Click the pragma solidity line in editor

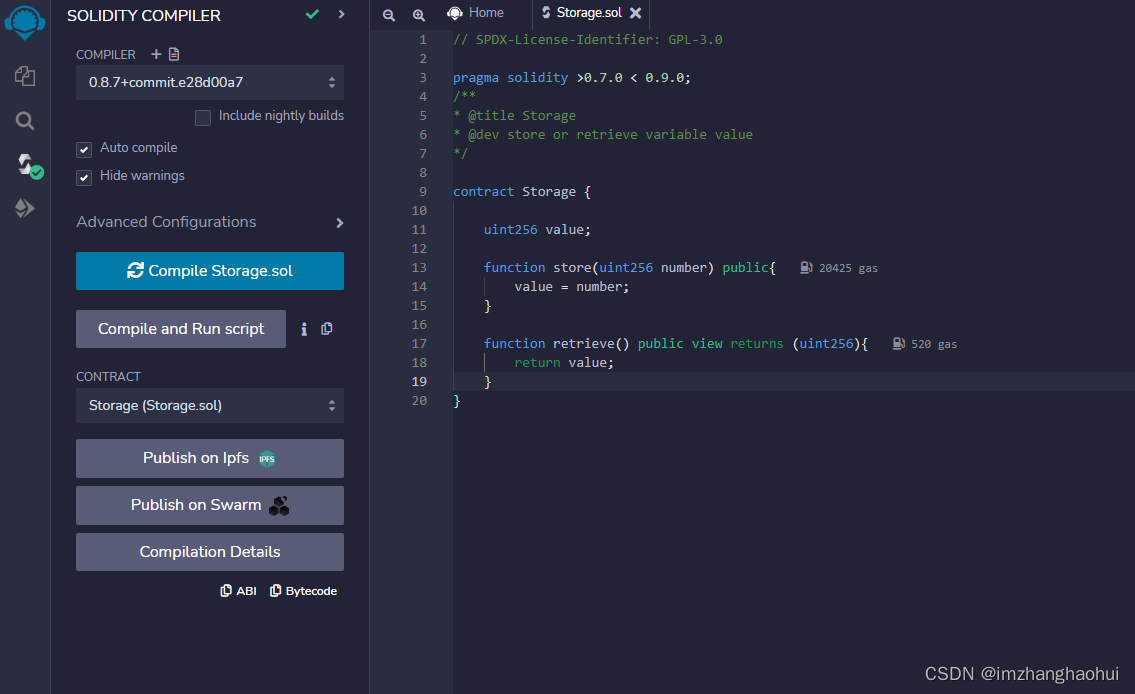[x=572, y=77]
